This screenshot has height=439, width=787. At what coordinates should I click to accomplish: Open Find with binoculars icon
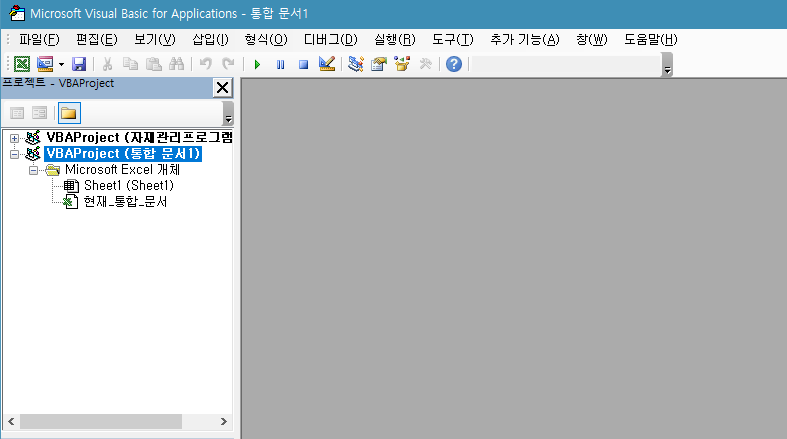pyautogui.click(x=176, y=64)
